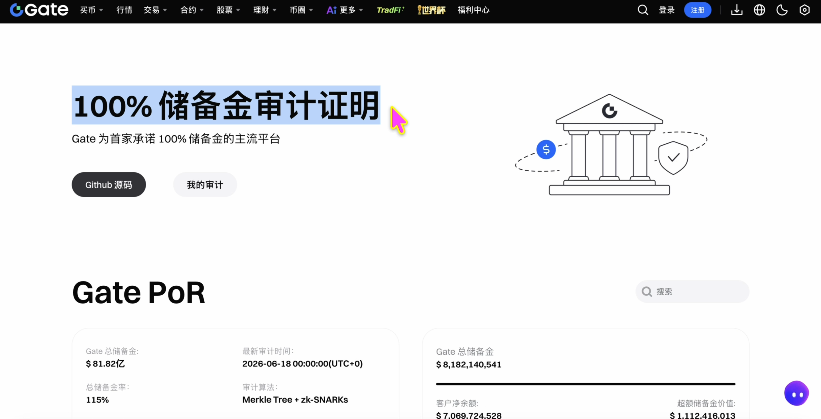Expand the 交易 dropdown menu

pyautogui.click(x=156, y=10)
